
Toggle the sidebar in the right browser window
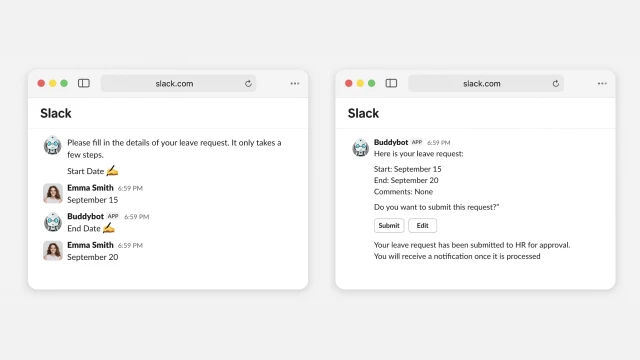click(391, 83)
